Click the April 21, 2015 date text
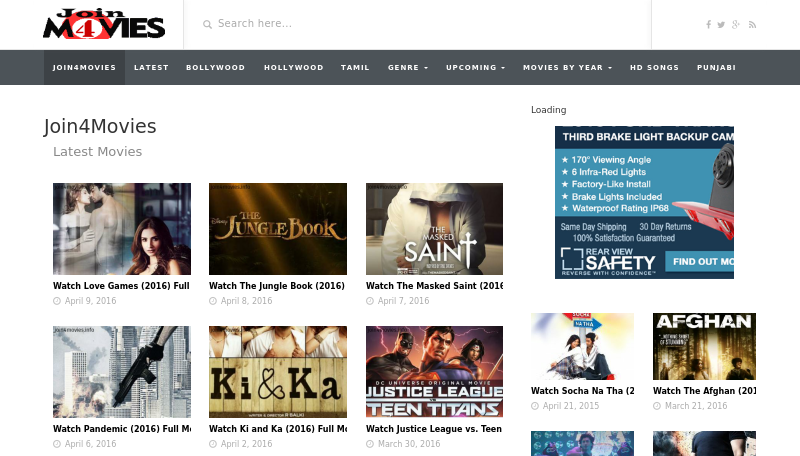The image size is (800, 456). [571, 406]
